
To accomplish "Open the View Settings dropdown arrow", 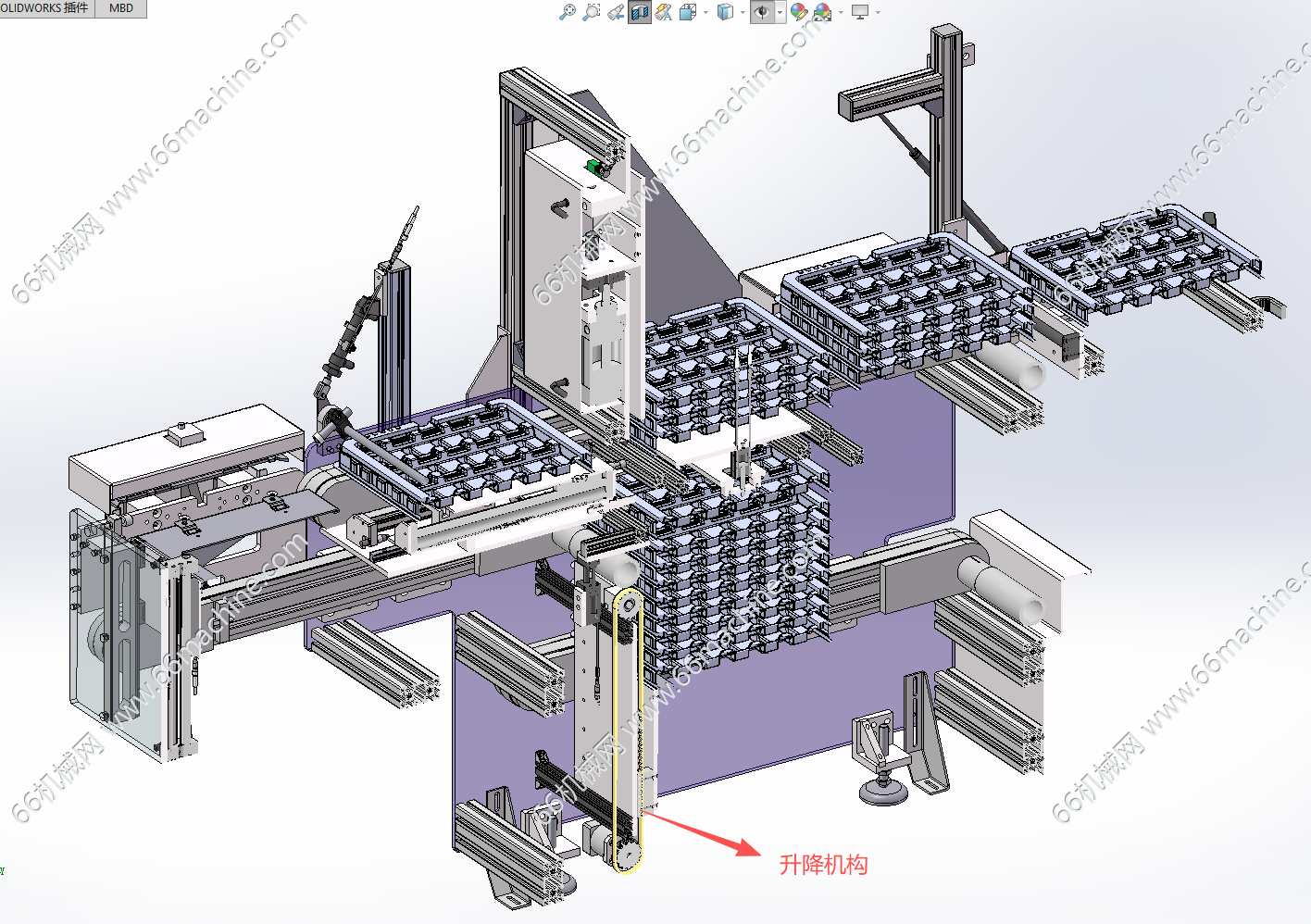I will [878, 13].
